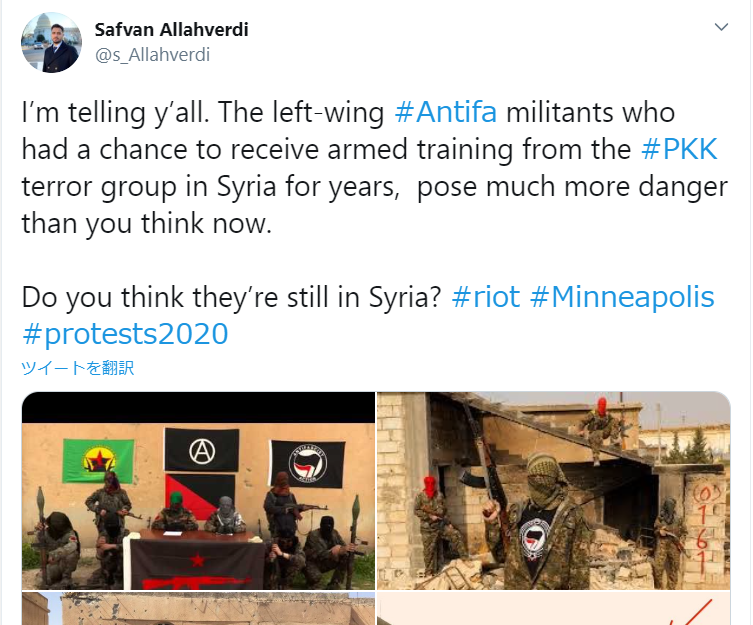Translate the tweet via ツイートを翻訳
The width and height of the screenshot is (753, 625).
click(78, 368)
